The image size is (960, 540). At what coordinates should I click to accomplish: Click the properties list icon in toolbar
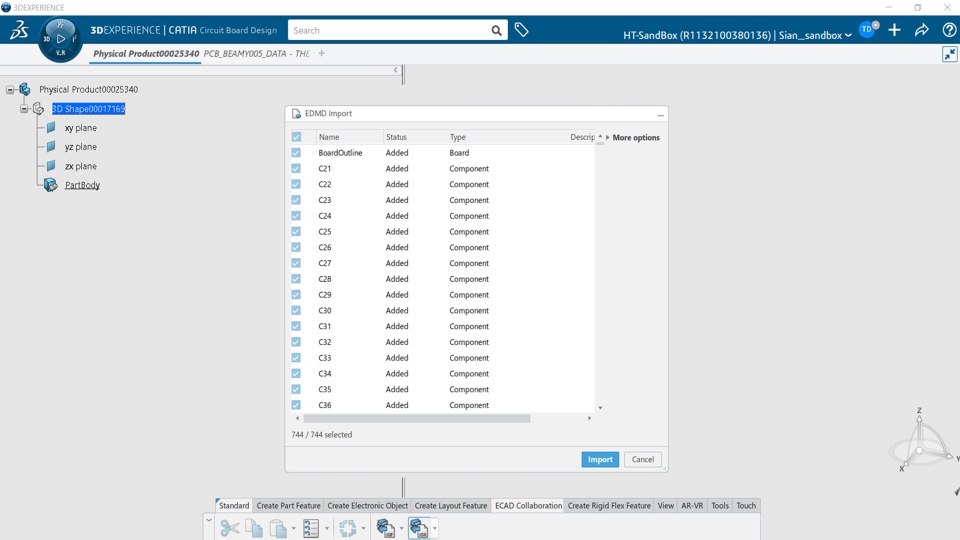click(311, 528)
